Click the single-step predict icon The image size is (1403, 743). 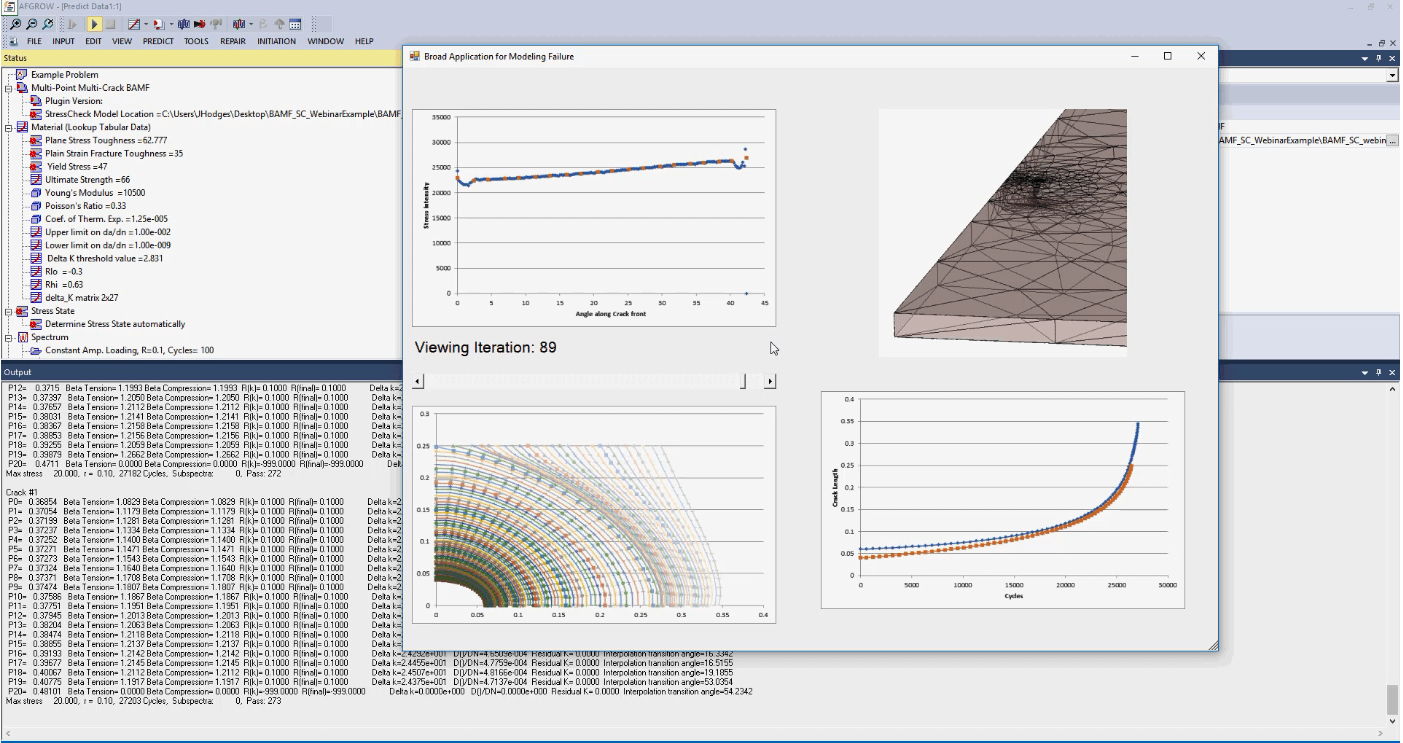(x=73, y=23)
